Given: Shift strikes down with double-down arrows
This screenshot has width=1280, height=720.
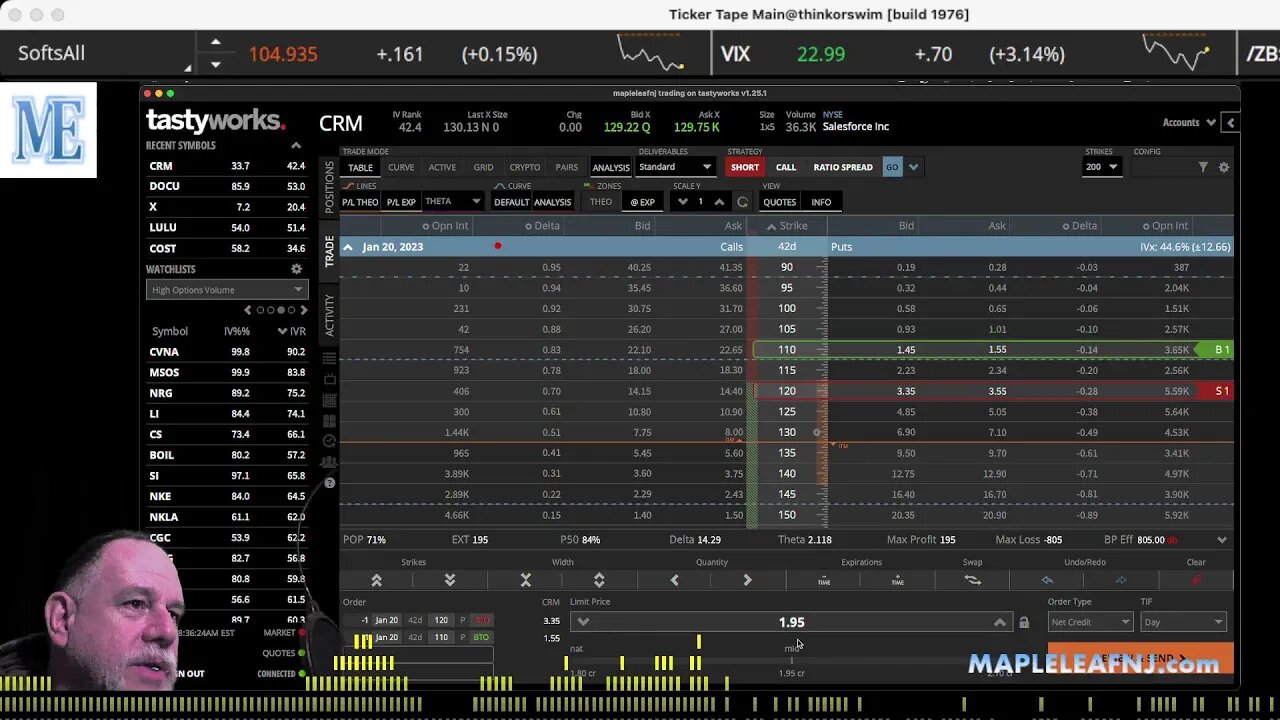Looking at the screenshot, I should coord(450,580).
